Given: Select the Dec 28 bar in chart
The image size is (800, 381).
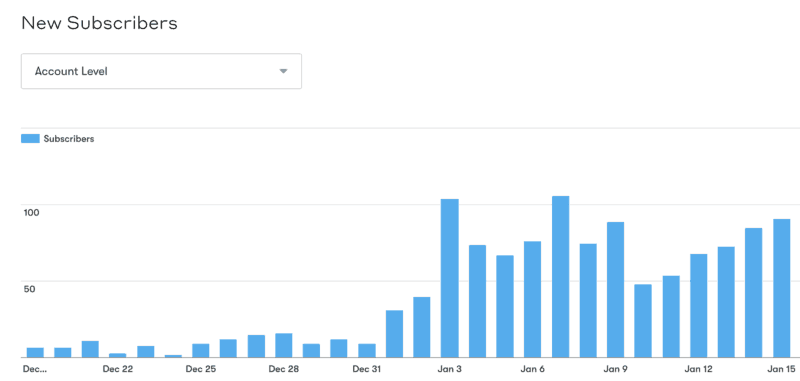Looking at the screenshot, I should (x=284, y=345).
